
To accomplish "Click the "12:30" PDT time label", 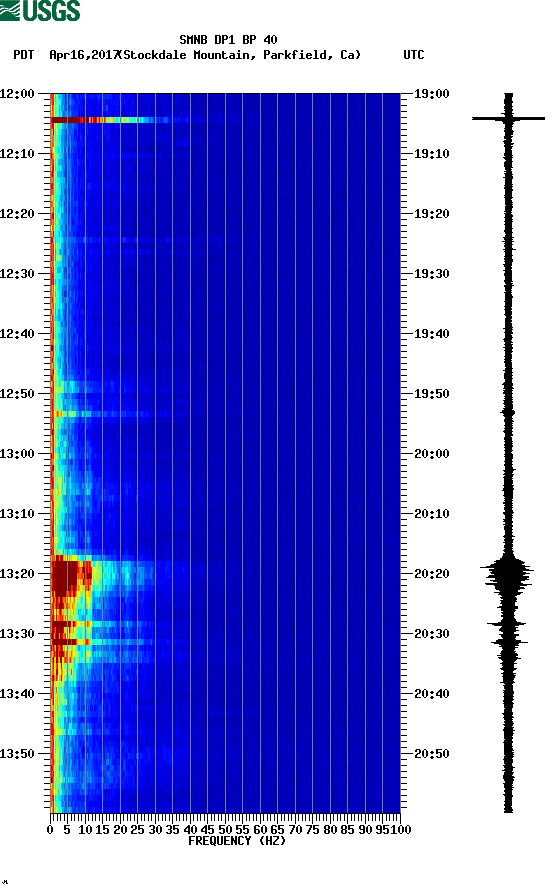I will coord(17,273).
